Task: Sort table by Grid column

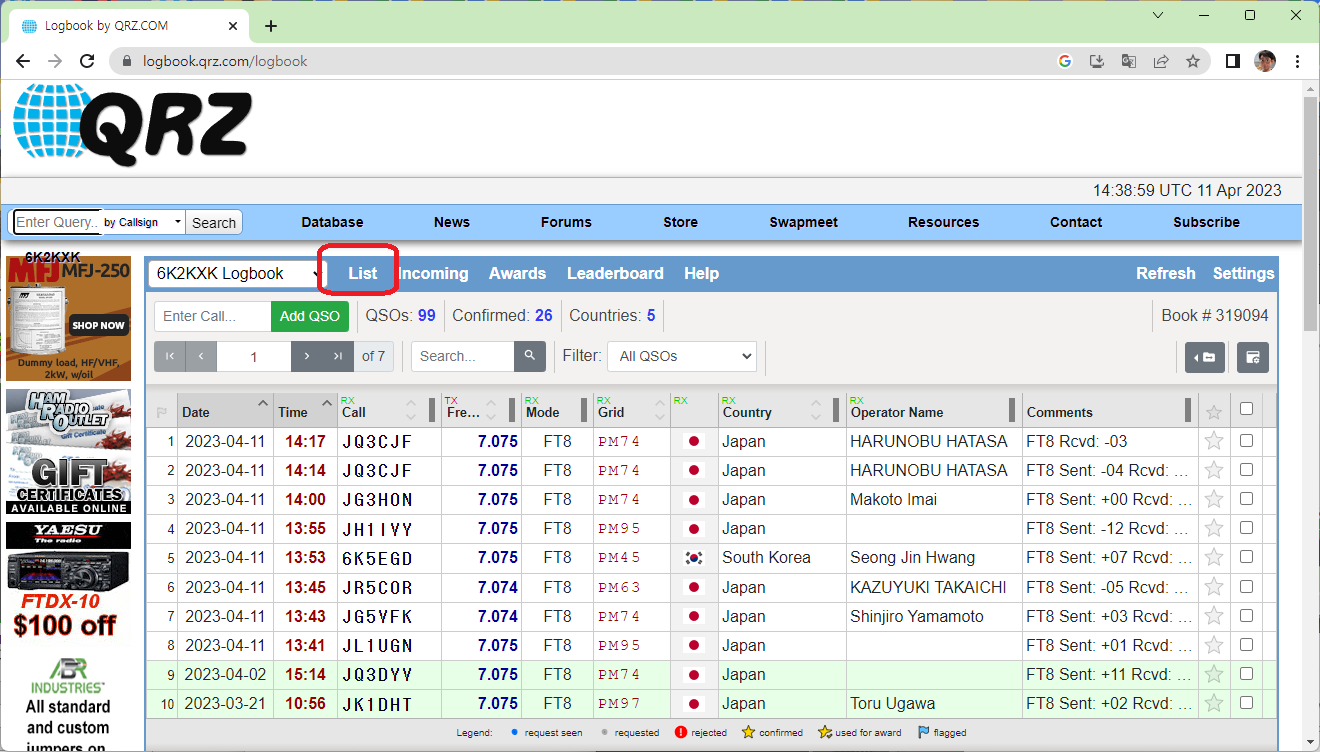Action: 632,412
